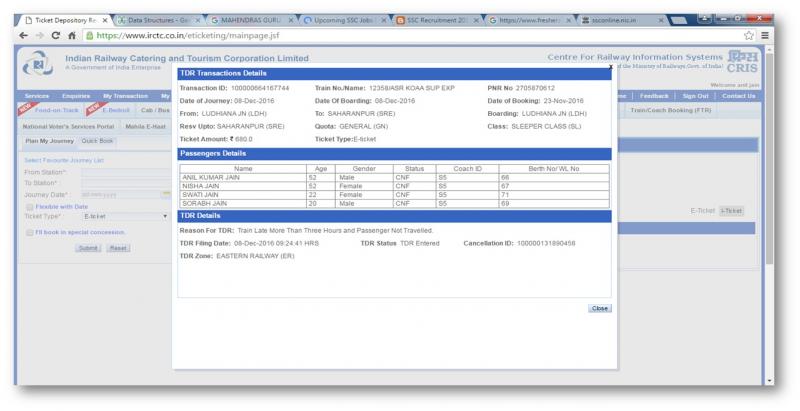Open the Enquiries menu
This screenshot has width=800, height=411.
(76, 96)
